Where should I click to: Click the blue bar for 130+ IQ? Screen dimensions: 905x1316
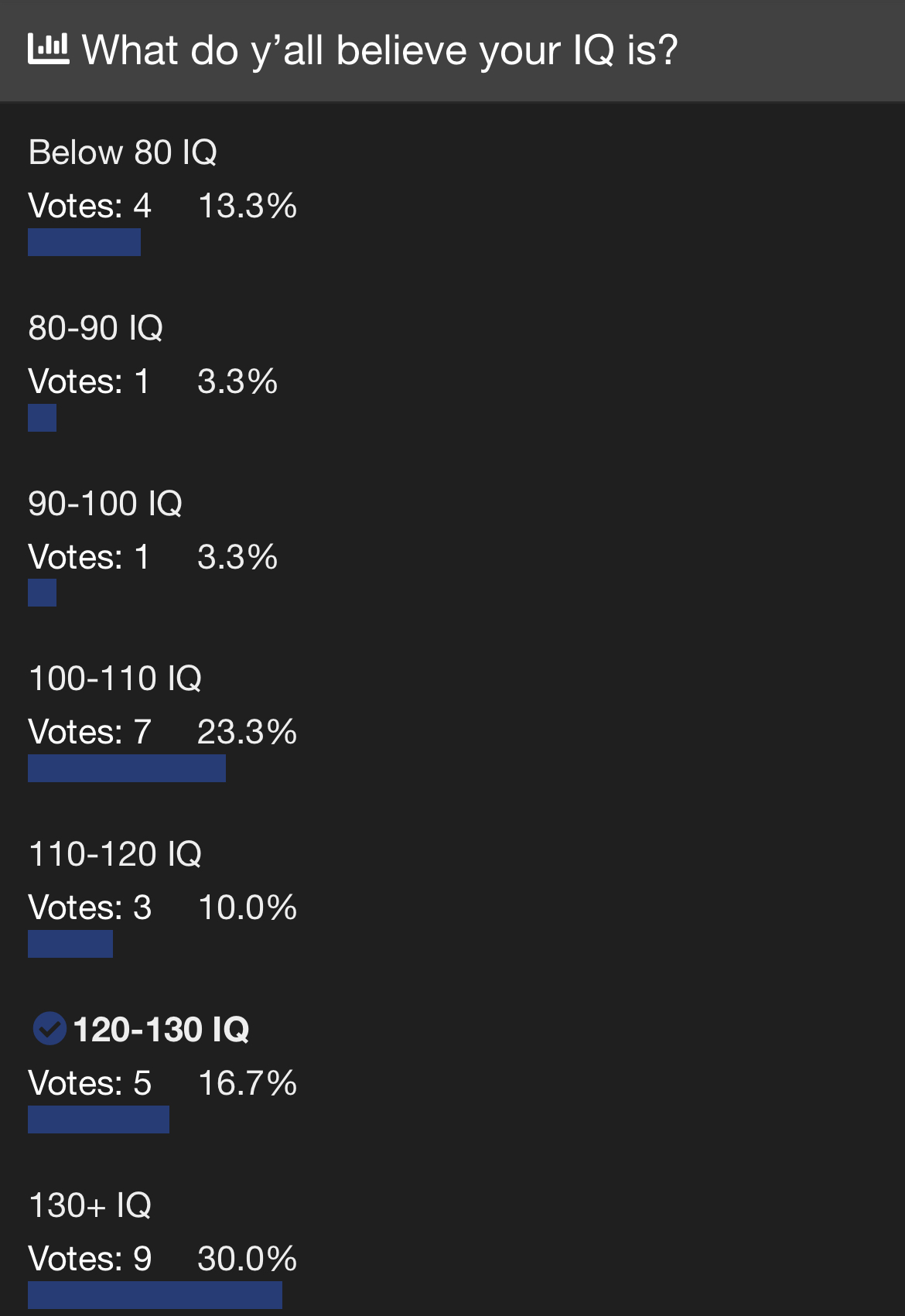click(155, 1295)
